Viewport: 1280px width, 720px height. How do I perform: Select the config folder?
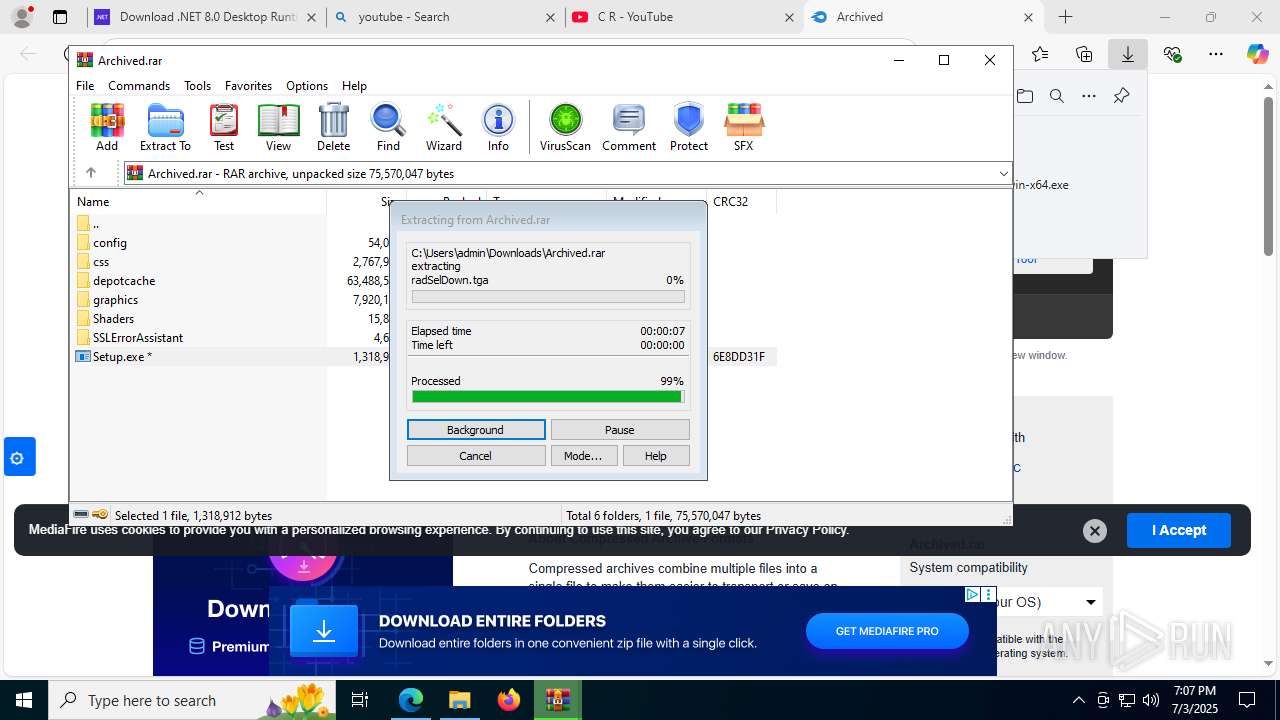tap(110, 243)
